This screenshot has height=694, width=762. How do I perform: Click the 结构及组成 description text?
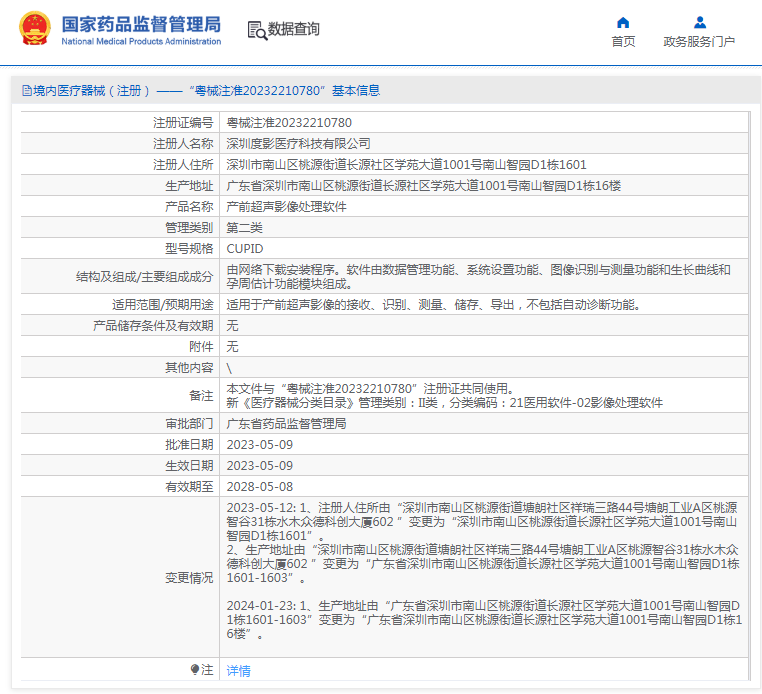point(479,277)
